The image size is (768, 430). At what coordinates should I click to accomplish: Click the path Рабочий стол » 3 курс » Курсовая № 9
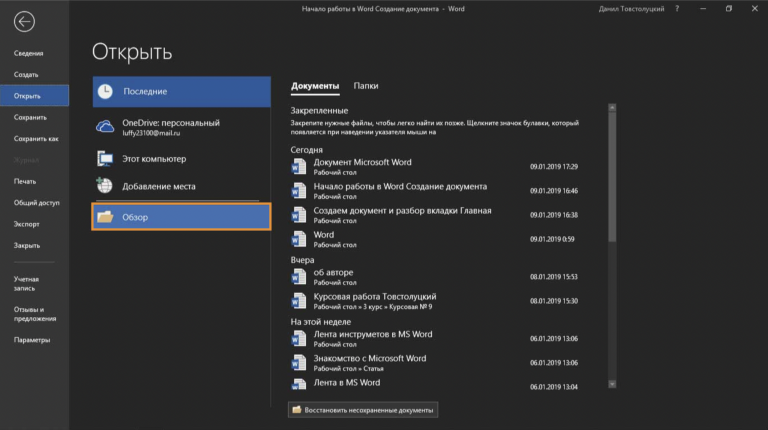373,307
